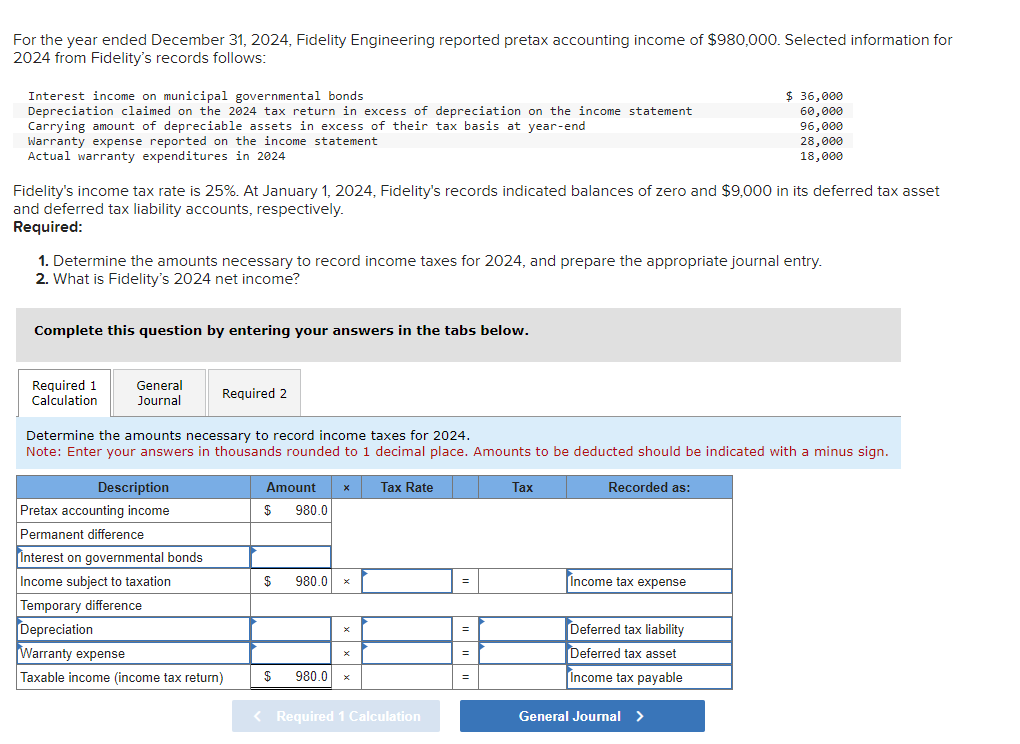The width and height of the screenshot is (1020, 744).
Task: Open the Deferred tax liability Recorded as cell
Action: [x=648, y=629]
